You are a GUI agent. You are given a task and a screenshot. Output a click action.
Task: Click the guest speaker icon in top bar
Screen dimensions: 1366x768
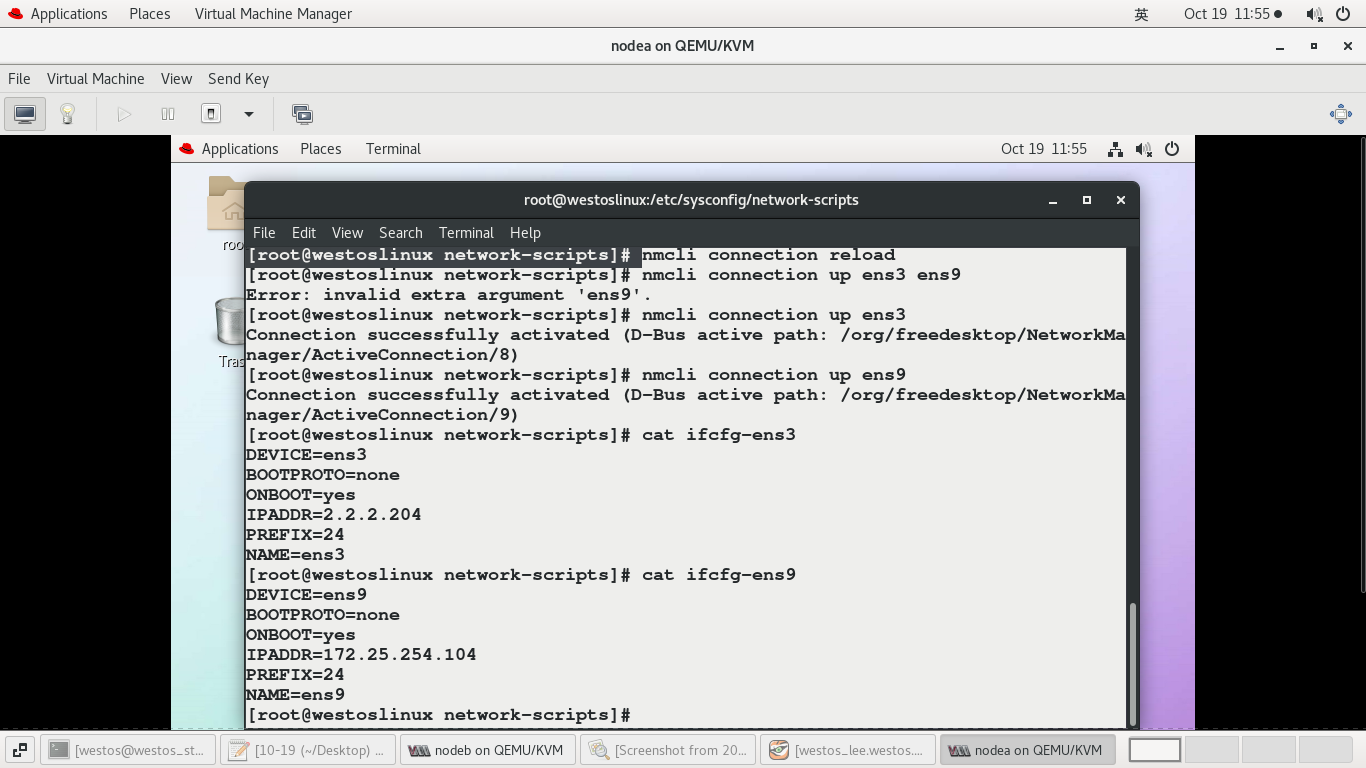click(1143, 148)
